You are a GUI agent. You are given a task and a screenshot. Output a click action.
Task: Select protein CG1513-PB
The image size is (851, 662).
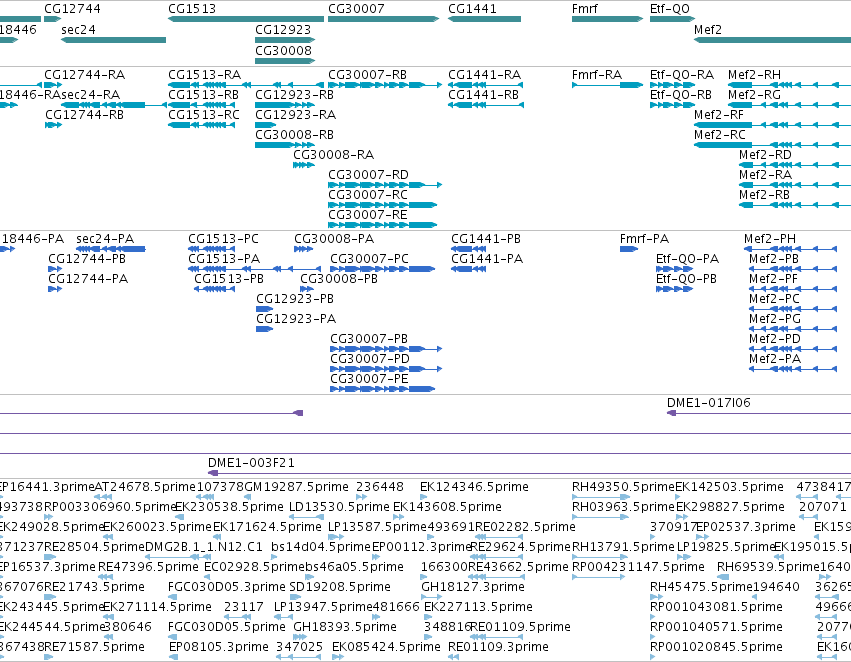[x=229, y=279]
